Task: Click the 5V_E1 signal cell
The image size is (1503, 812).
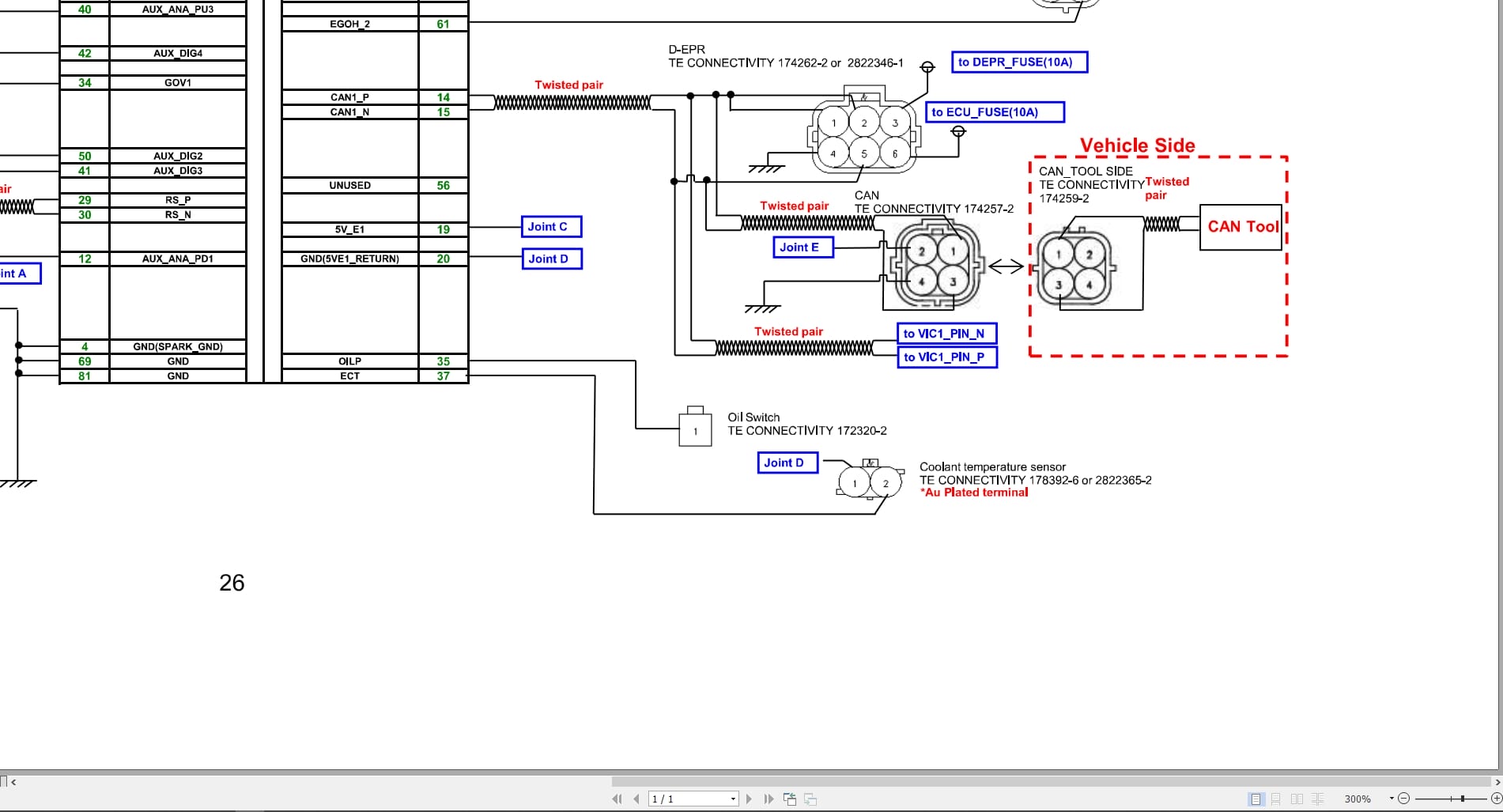Action: coord(349,230)
